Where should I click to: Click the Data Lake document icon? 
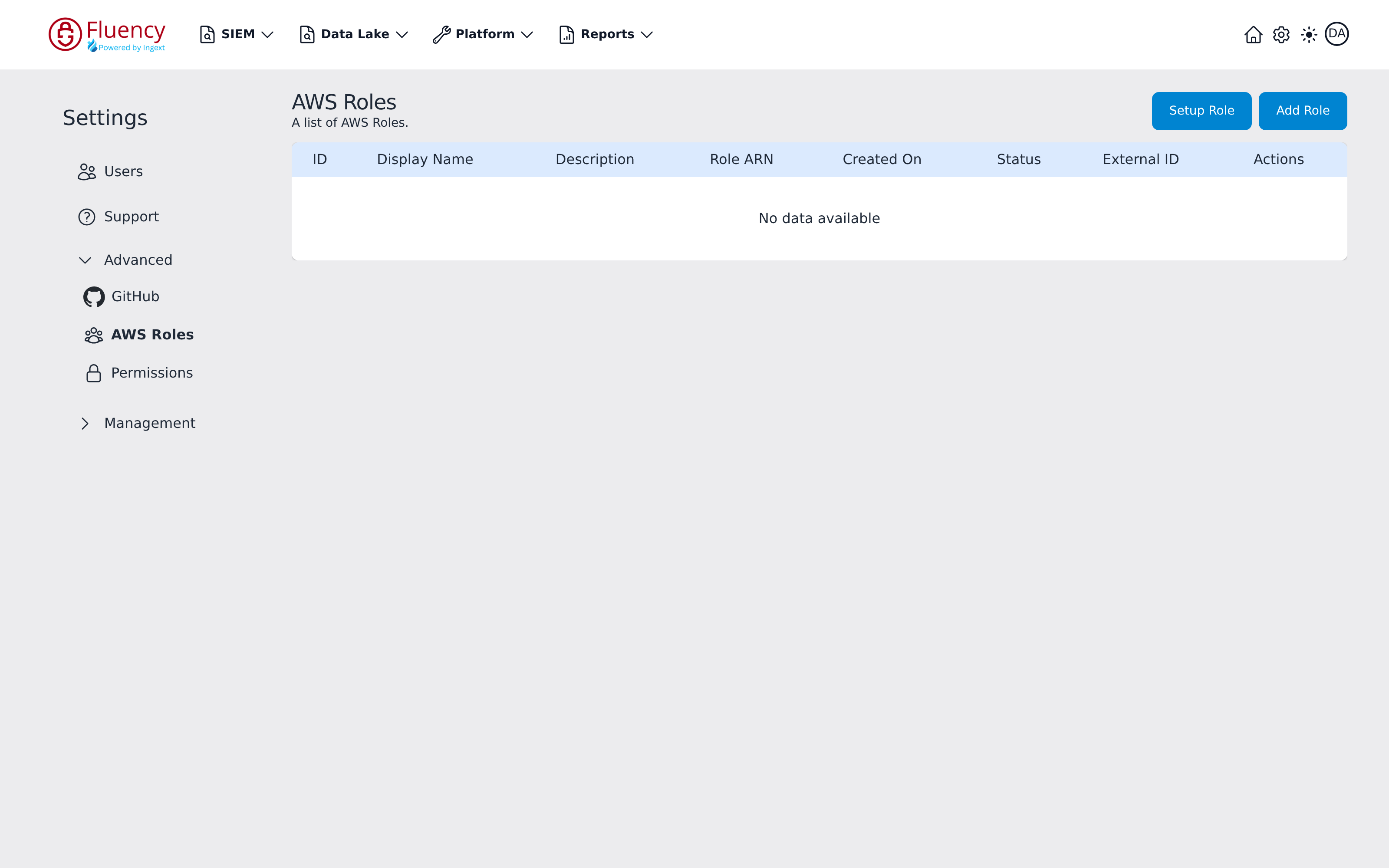click(x=307, y=34)
